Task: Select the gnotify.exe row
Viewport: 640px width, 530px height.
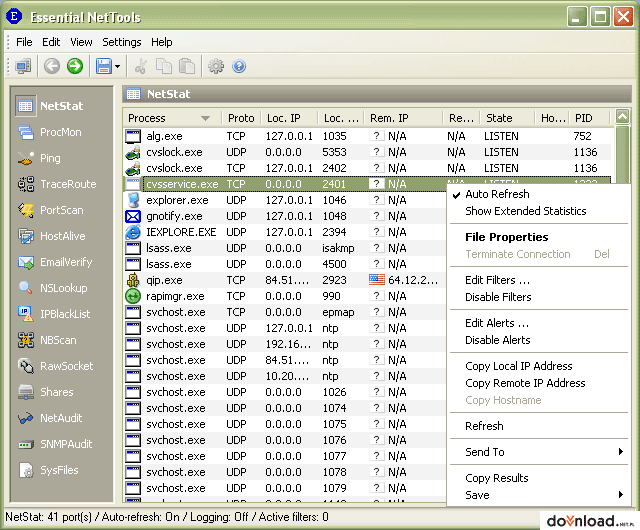Action: [x=284, y=216]
